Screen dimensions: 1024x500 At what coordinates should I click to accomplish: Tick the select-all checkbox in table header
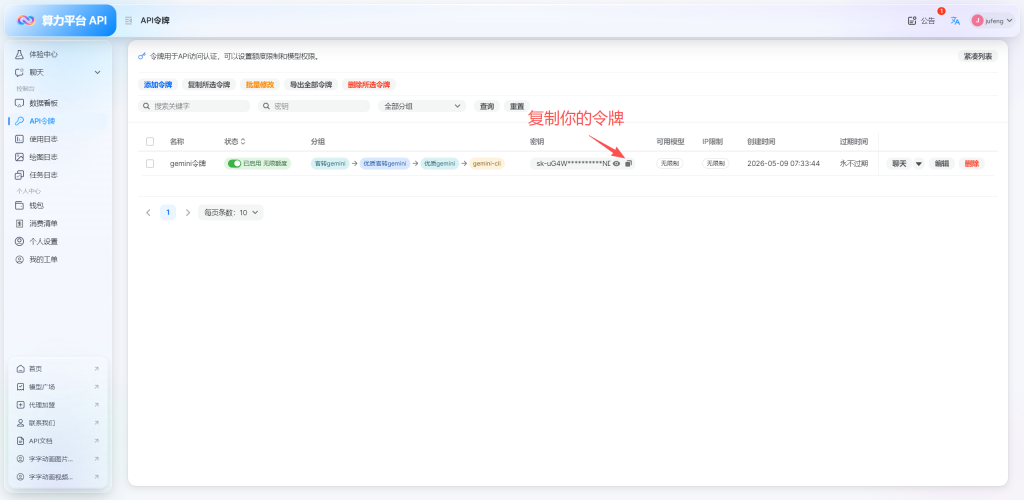click(150, 141)
